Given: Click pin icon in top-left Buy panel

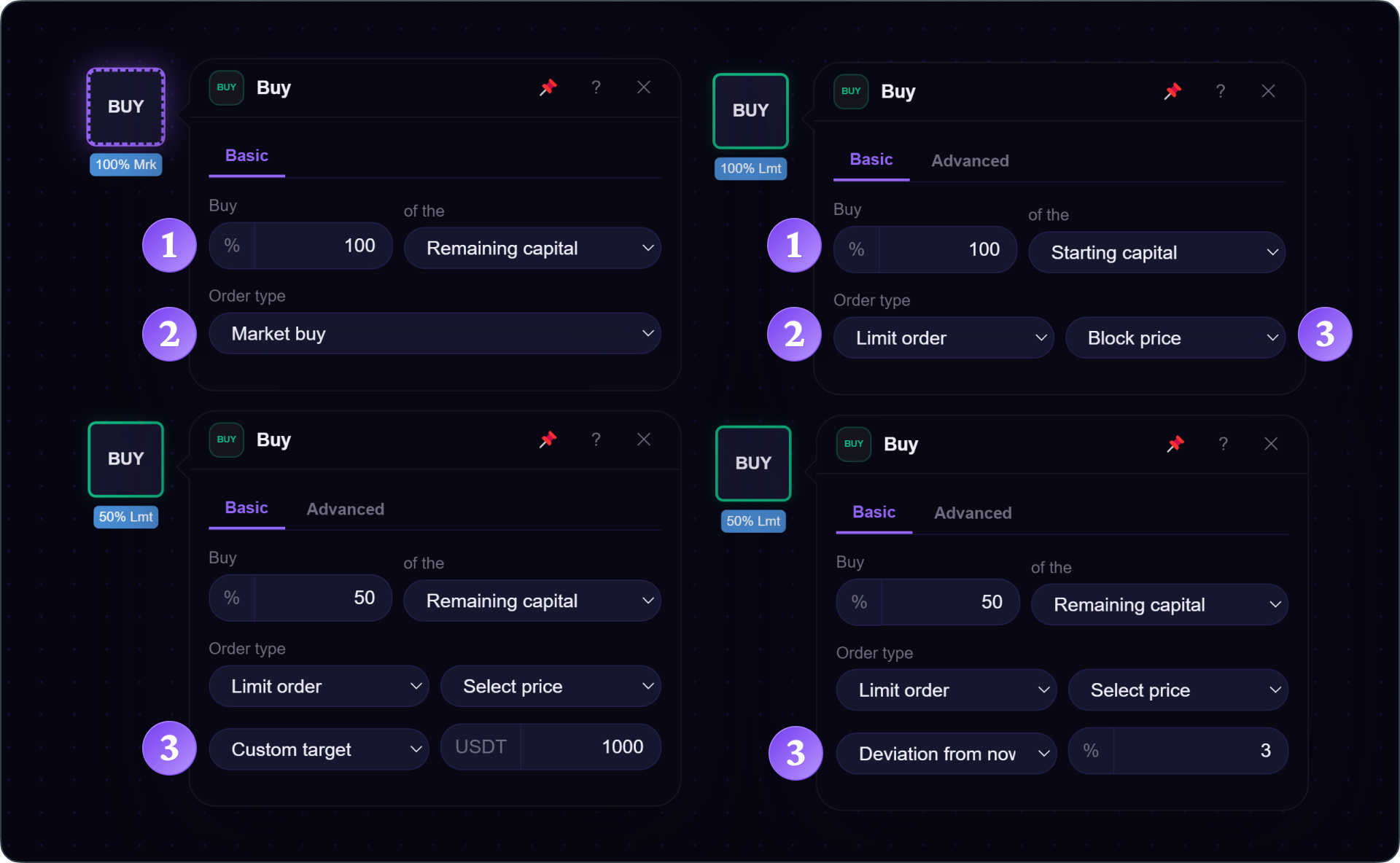Looking at the screenshot, I should pyautogui.click(x=548, y=87).
